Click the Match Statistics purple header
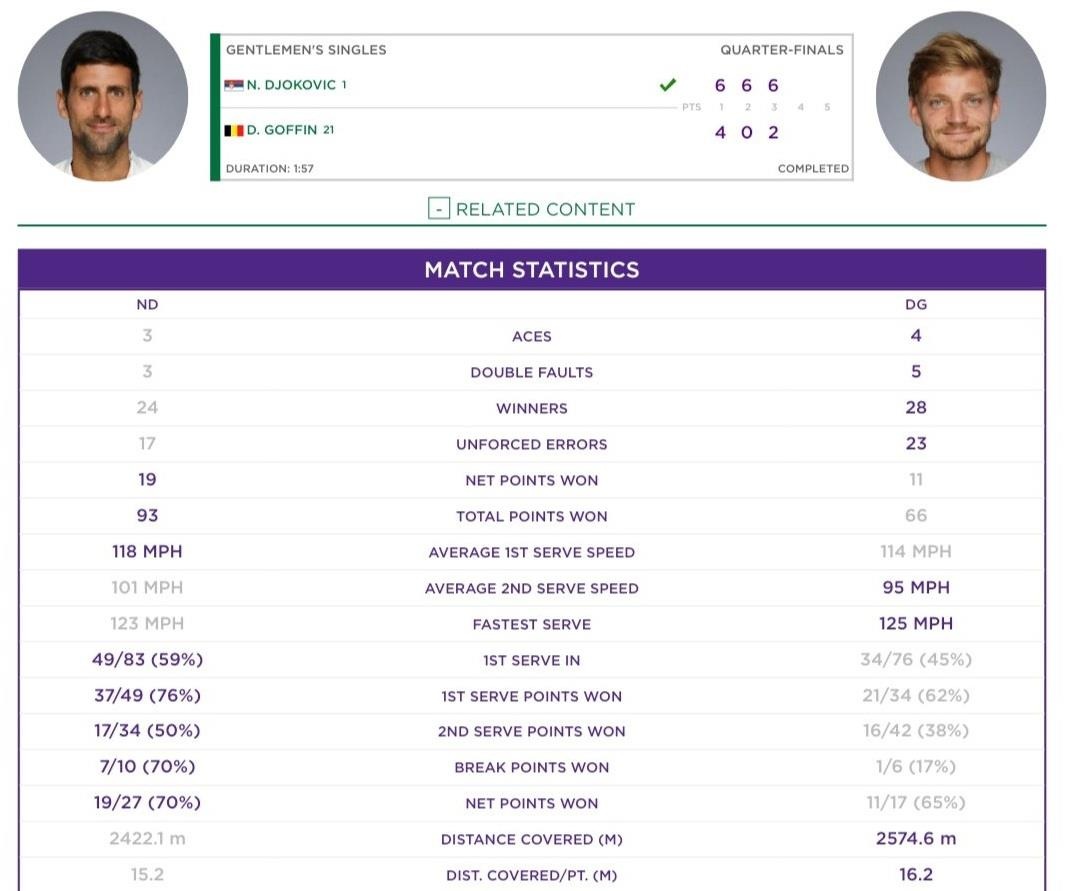This screenshot has height=891, width=1071. pyautogui.click(x=532, y=270)
